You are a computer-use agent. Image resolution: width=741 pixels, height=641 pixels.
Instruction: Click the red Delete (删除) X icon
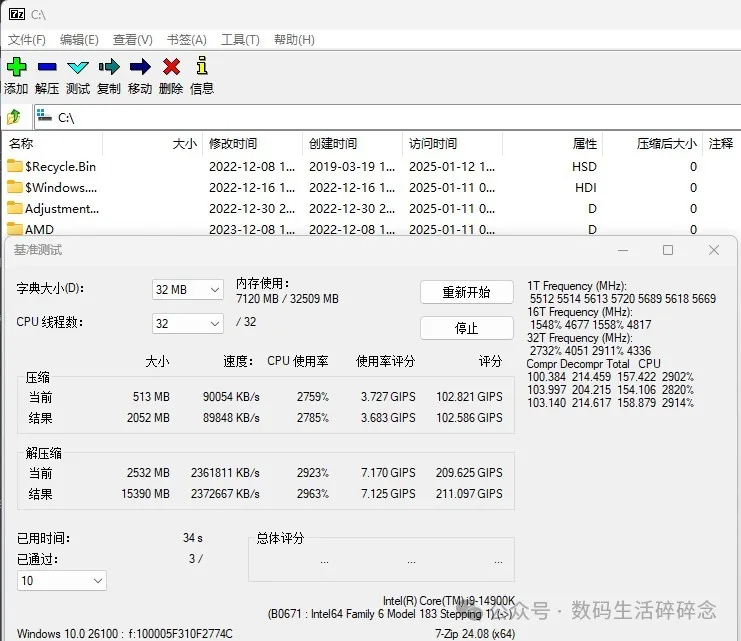coord(171,67)
